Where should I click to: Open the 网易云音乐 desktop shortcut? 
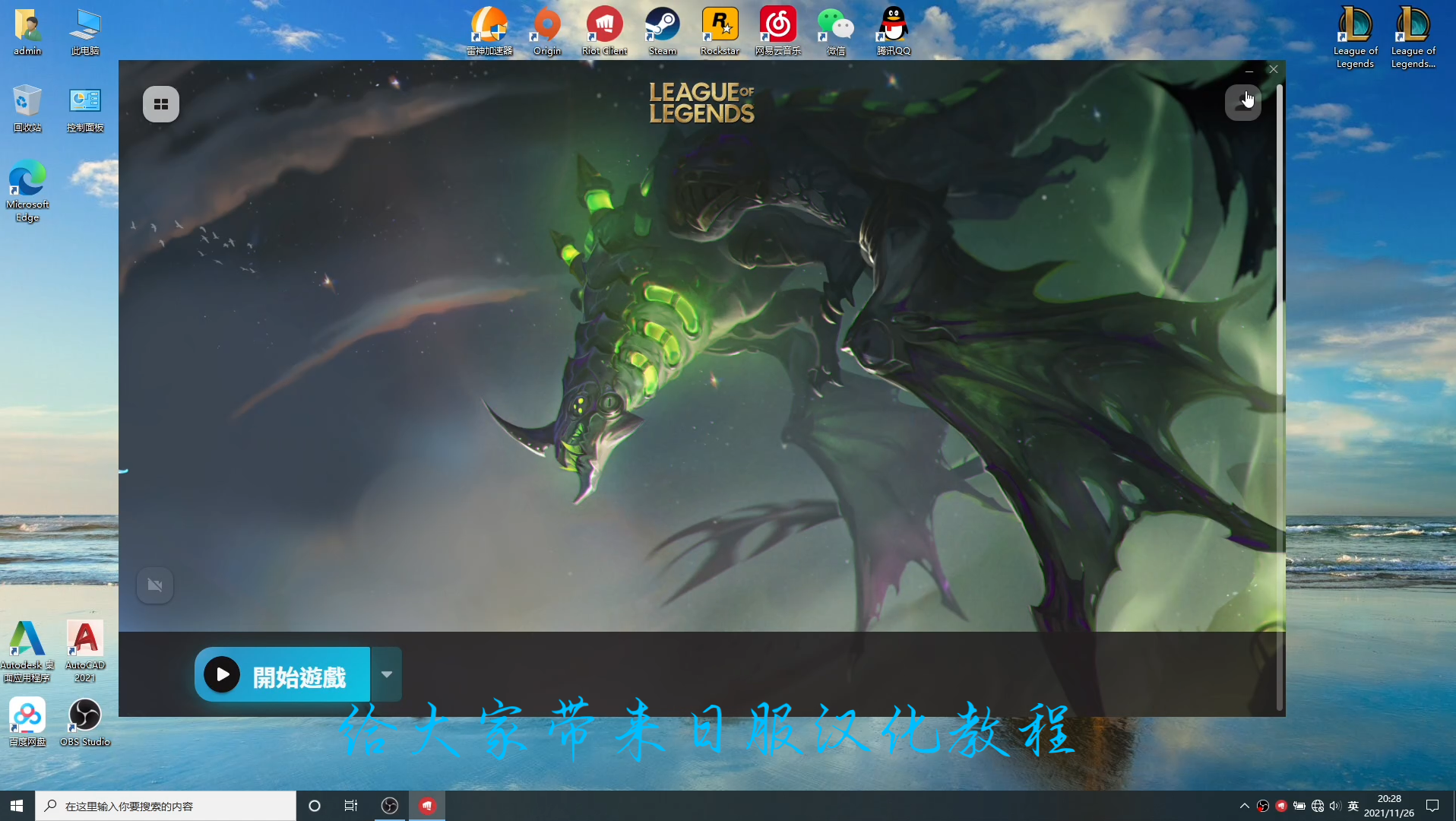(778, 32)
